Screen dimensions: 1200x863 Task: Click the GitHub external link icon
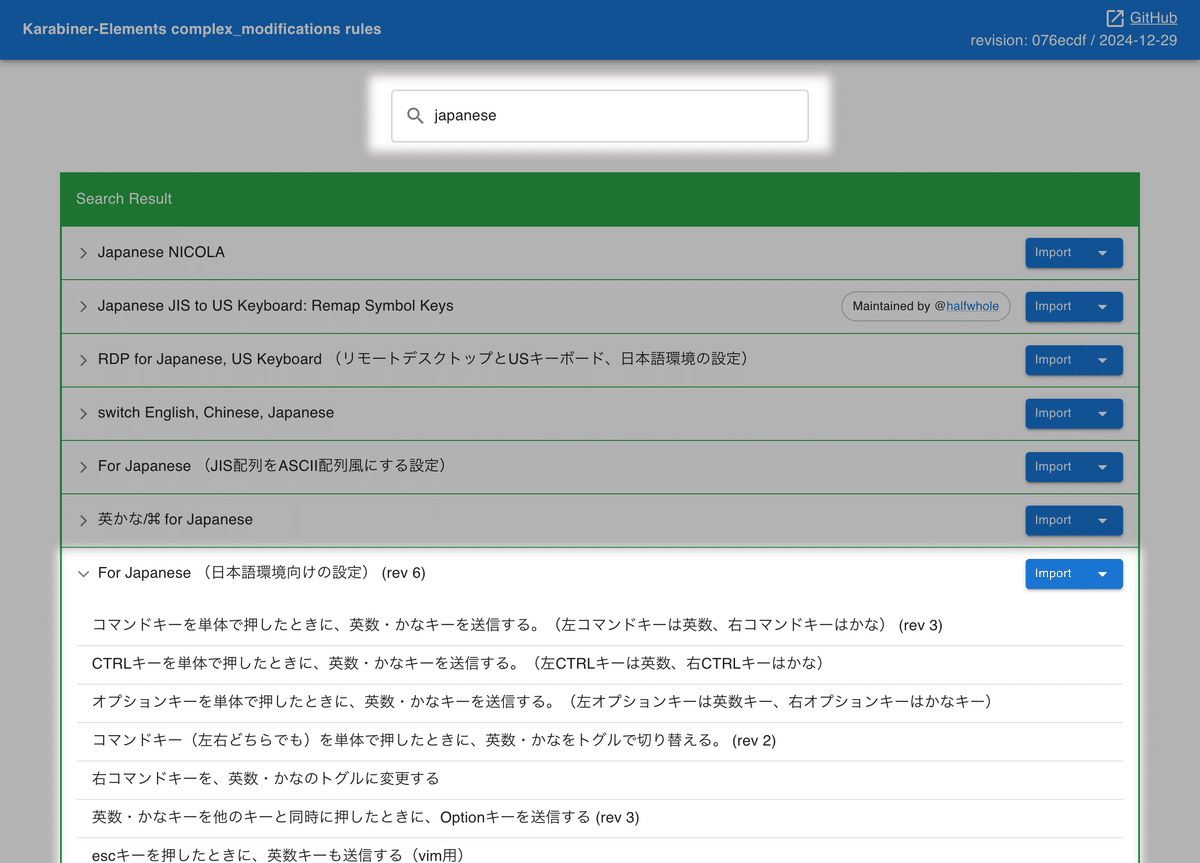point(1115,18)
